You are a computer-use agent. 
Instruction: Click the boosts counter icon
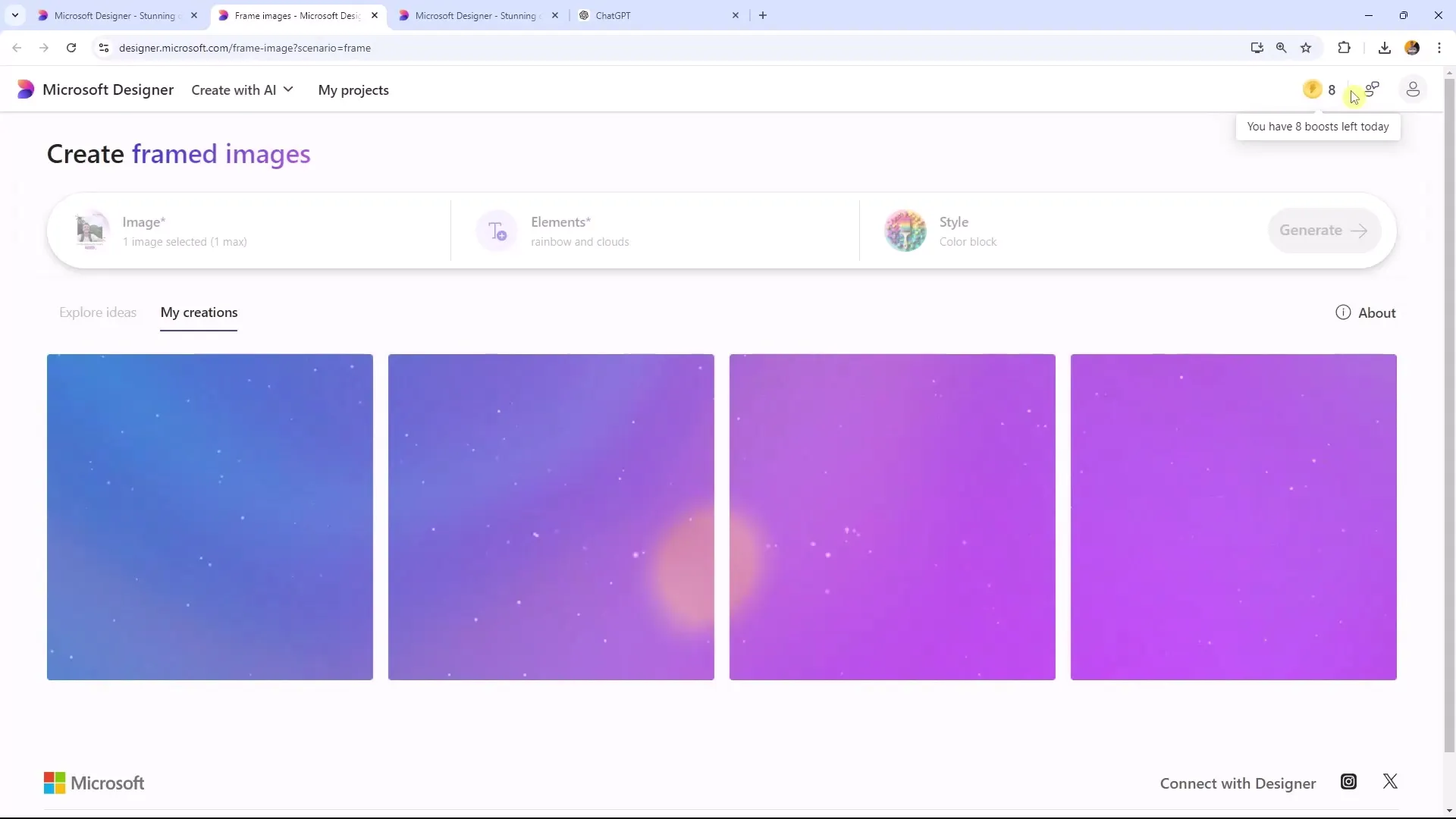1311,89
